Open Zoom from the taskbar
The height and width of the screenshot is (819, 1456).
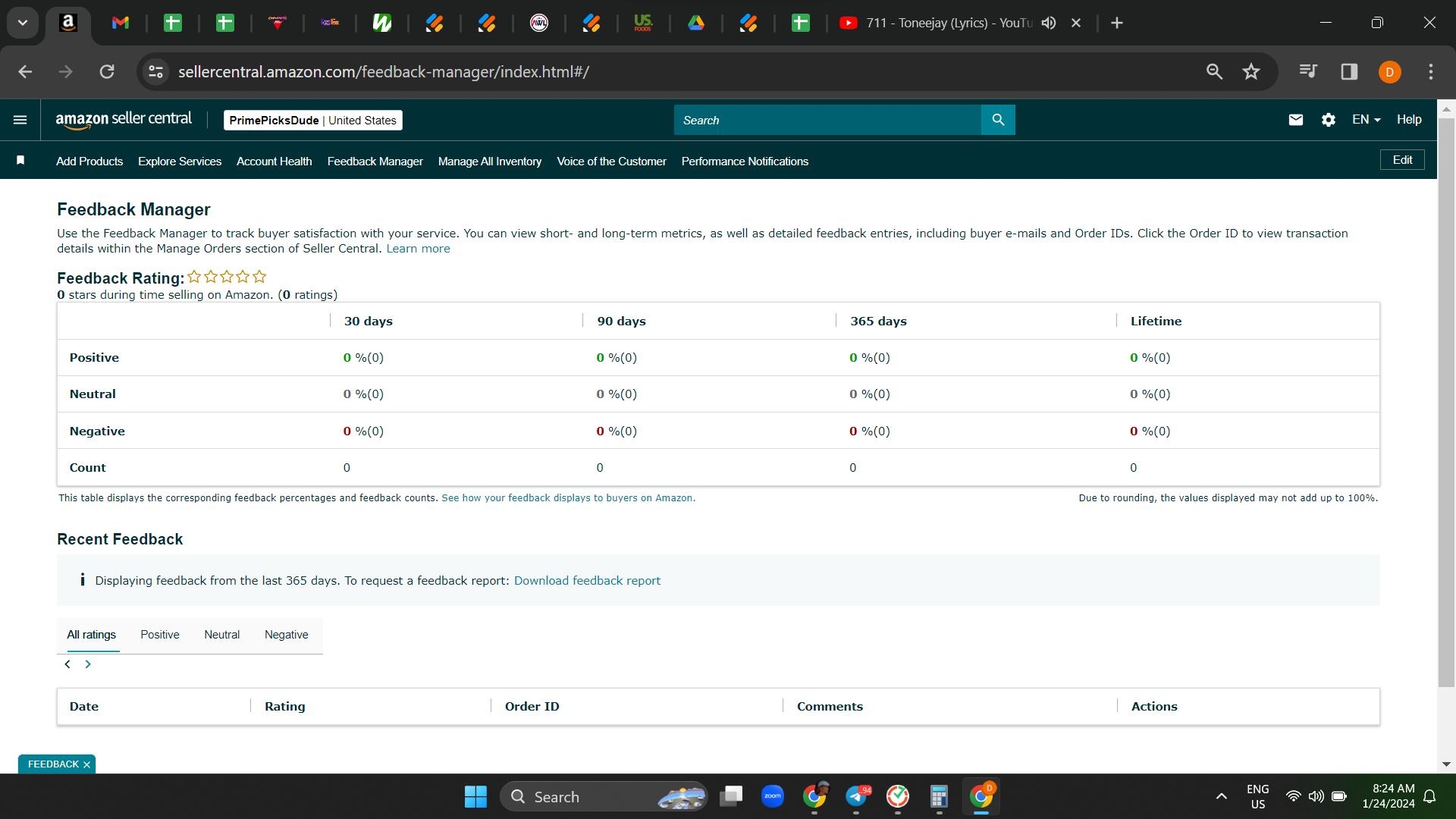tap(773, 796)
